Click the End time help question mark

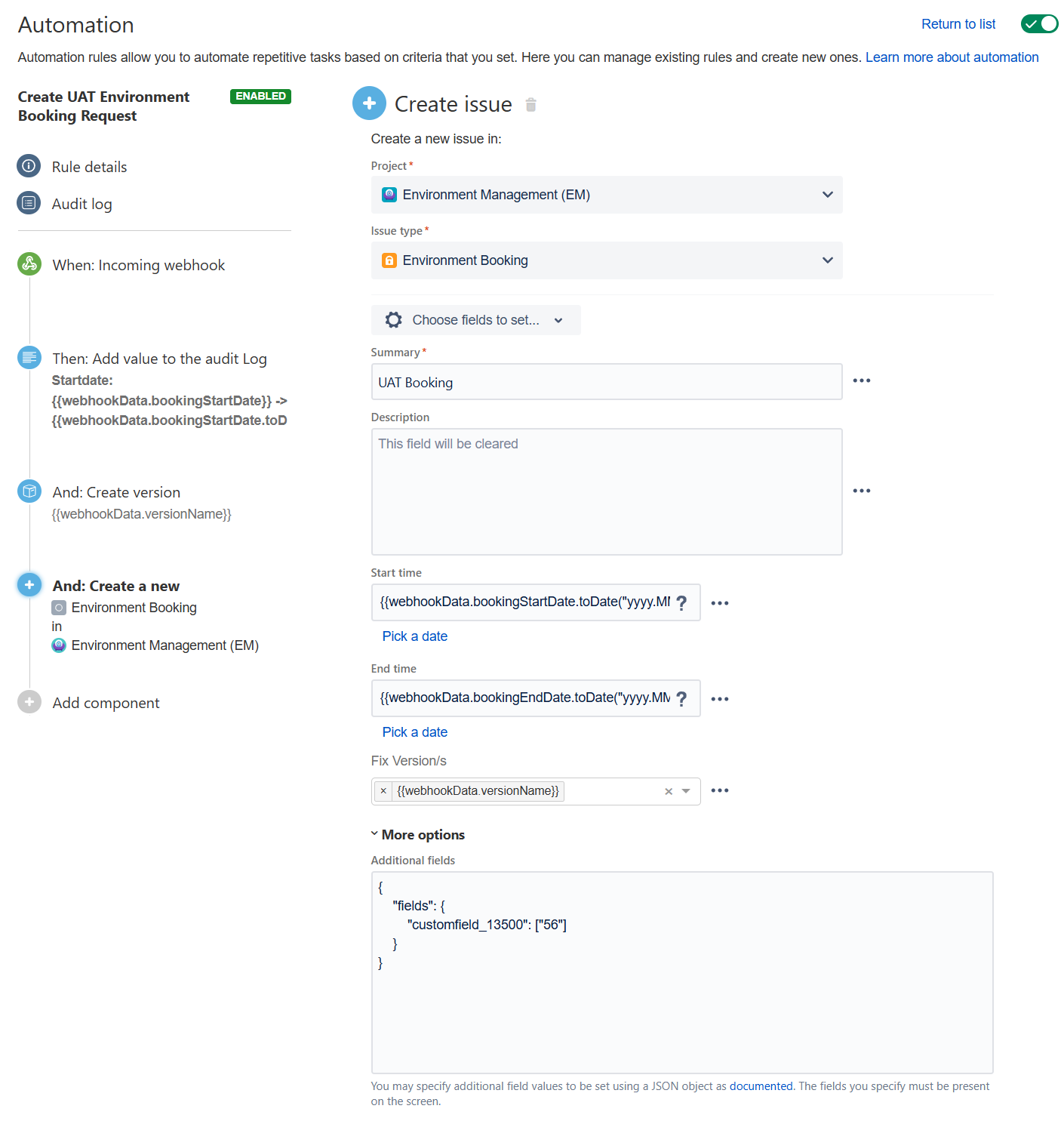[x=681, y=698]
